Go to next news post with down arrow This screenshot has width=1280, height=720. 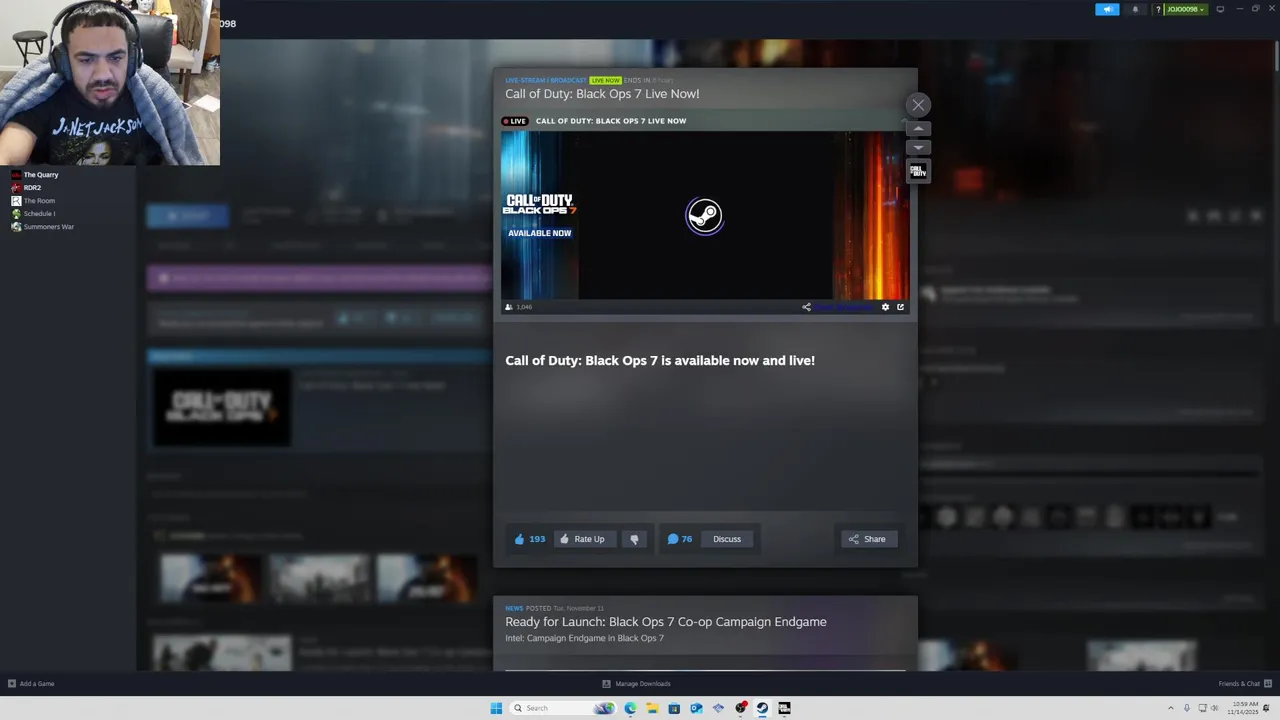tap(918, 147)
